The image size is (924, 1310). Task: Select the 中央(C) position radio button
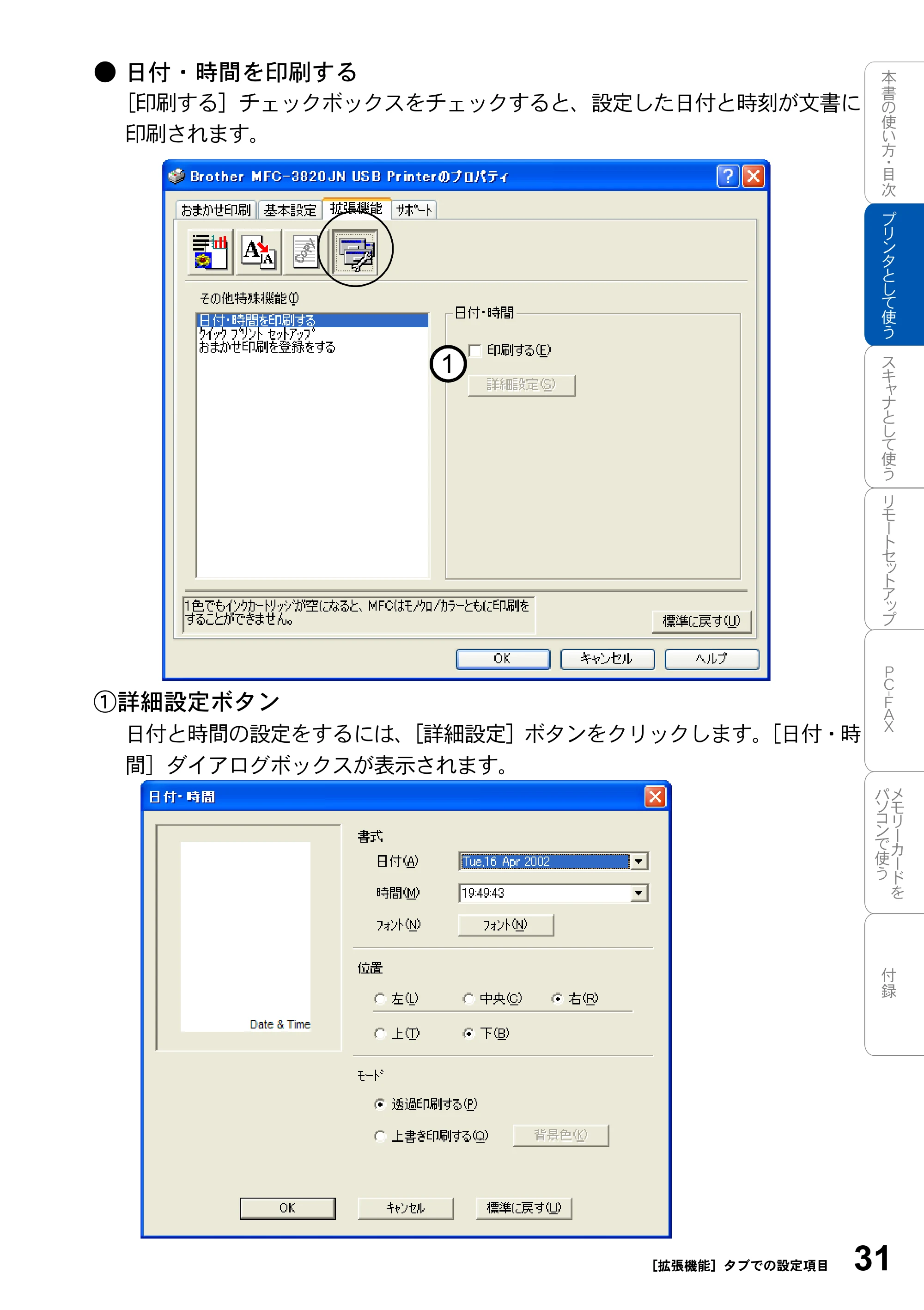point(468,998)
